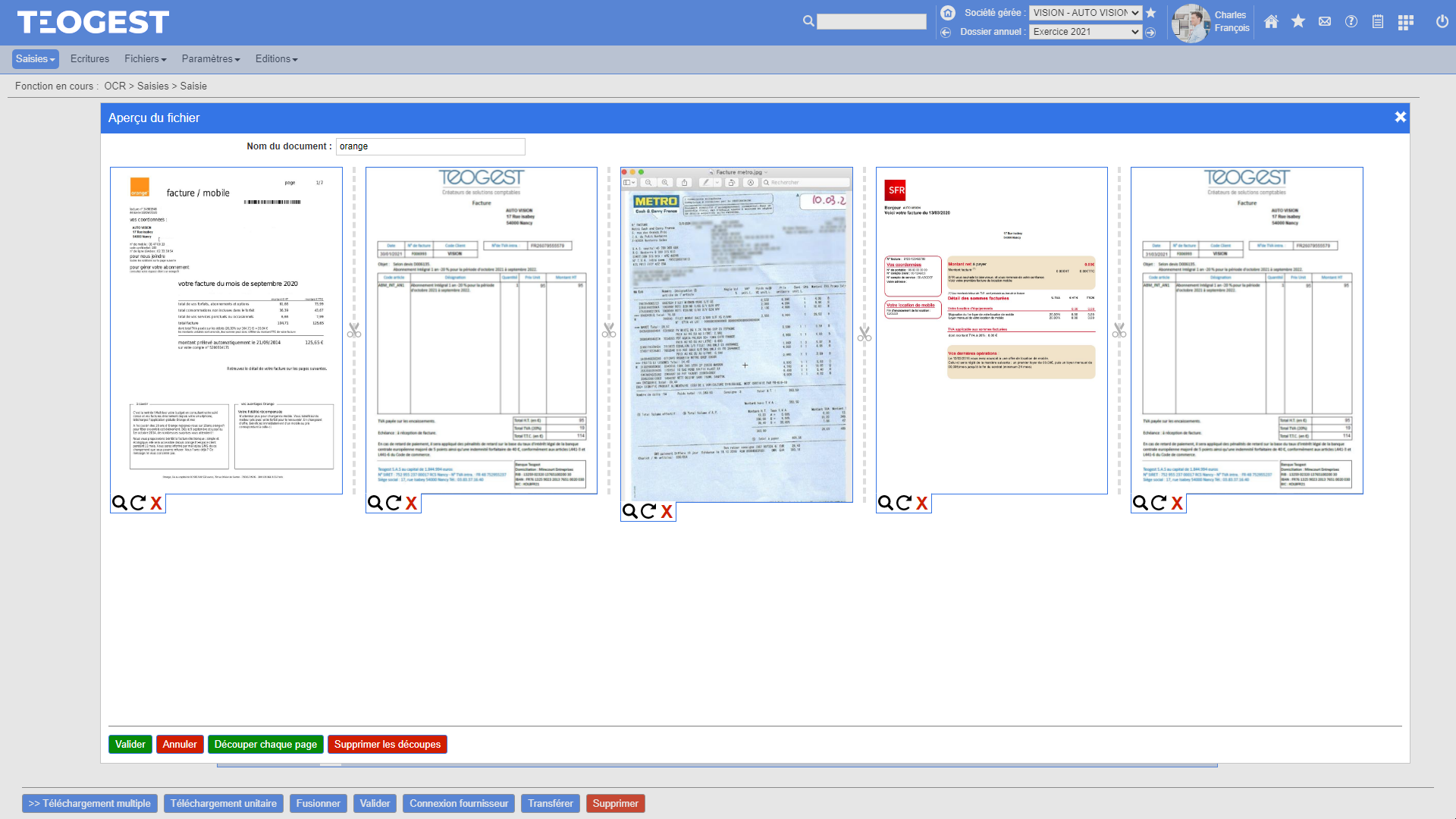Open the Paramètres menu
The image size is (1456, 819).
click(x=210, y=58)
